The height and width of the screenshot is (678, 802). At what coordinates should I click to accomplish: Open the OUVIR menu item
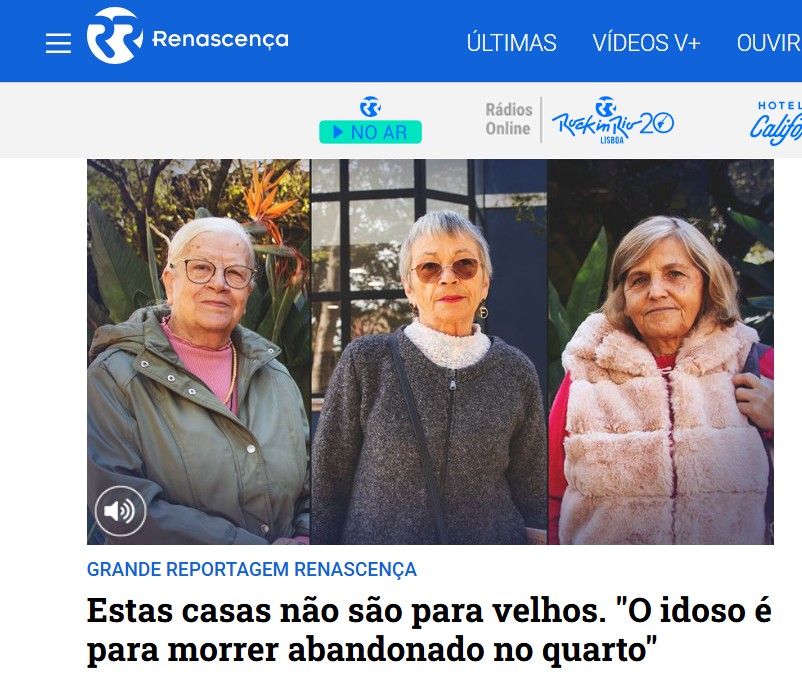click(769, 42)
